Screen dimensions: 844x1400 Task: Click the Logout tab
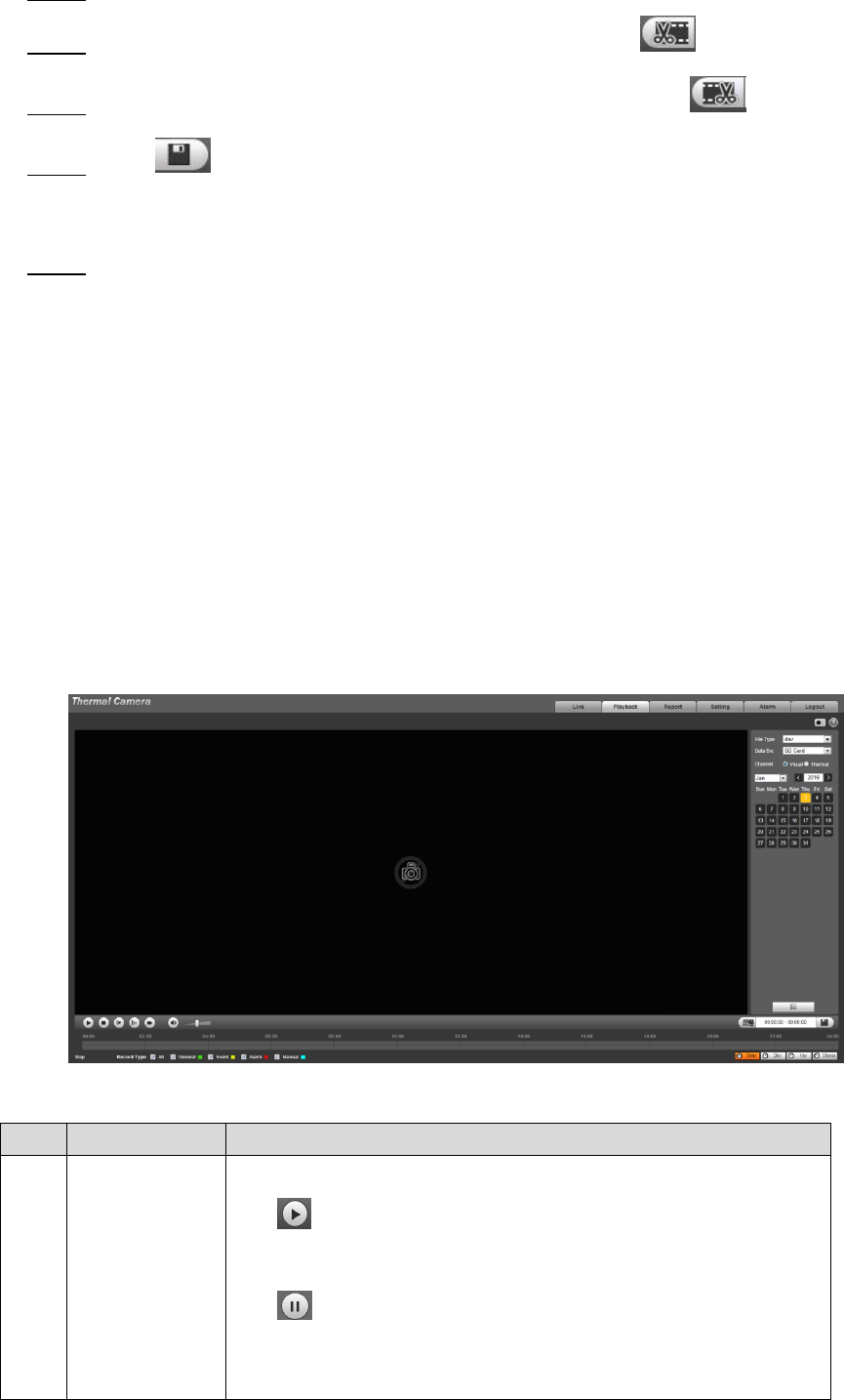pyautogui.click(x=815, y=706)
